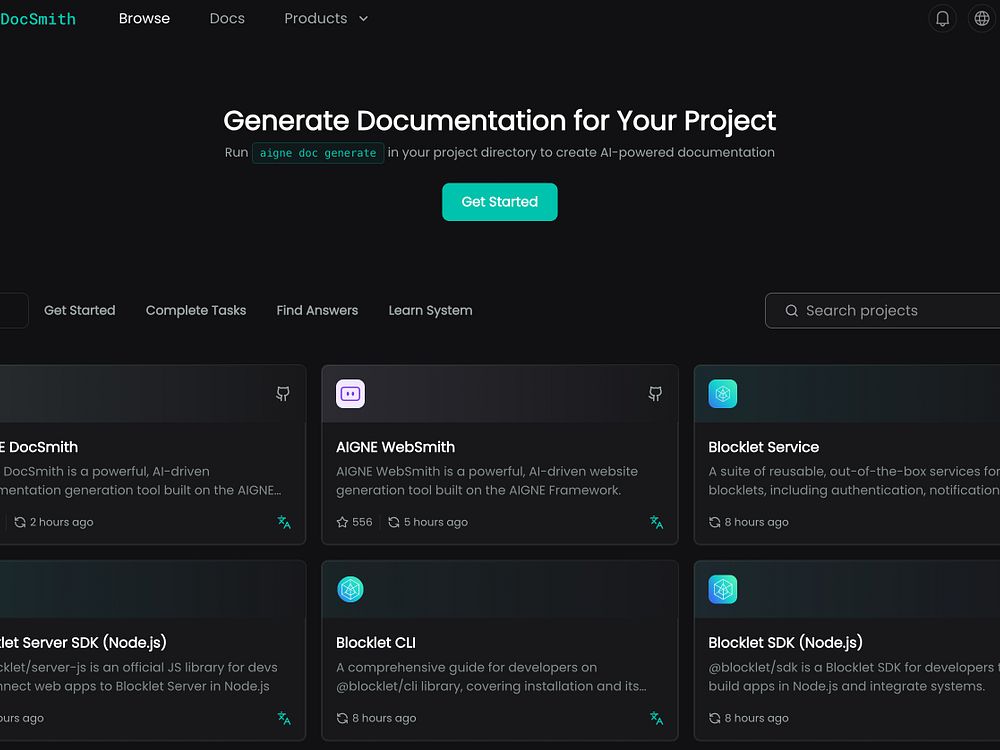This screenshot has height=750, width=1000.
Task: Click the Blocklet CLI logo icon
Action: click(x=350, y=590)
